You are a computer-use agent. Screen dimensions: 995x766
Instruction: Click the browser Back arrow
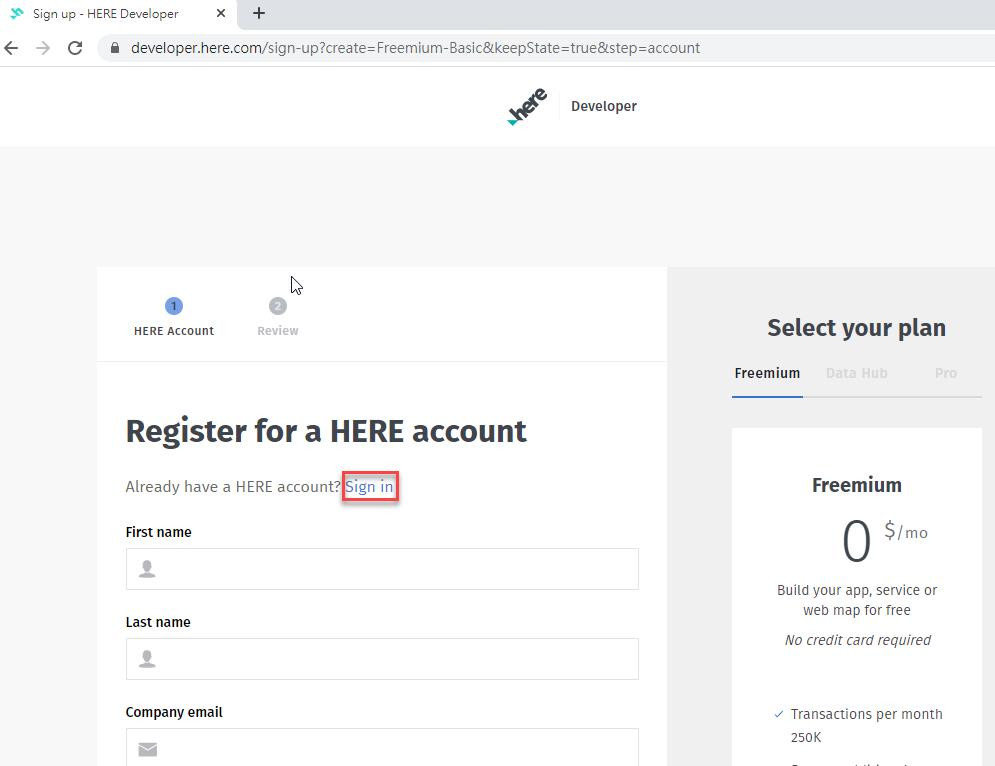coord(11,48)
